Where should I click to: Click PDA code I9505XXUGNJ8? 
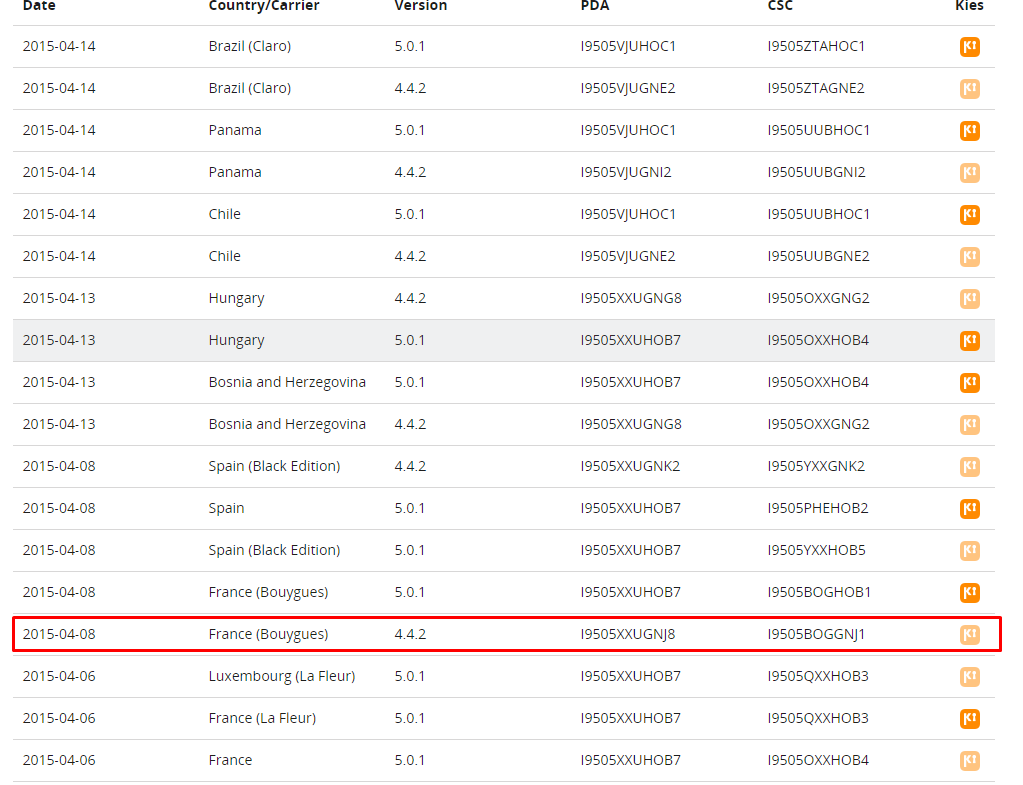(628, 634)
